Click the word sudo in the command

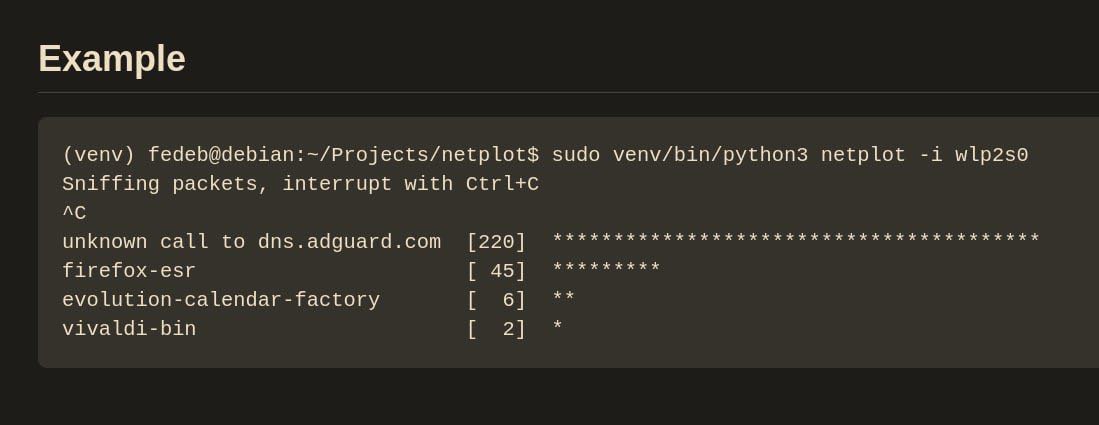[576, 155]
